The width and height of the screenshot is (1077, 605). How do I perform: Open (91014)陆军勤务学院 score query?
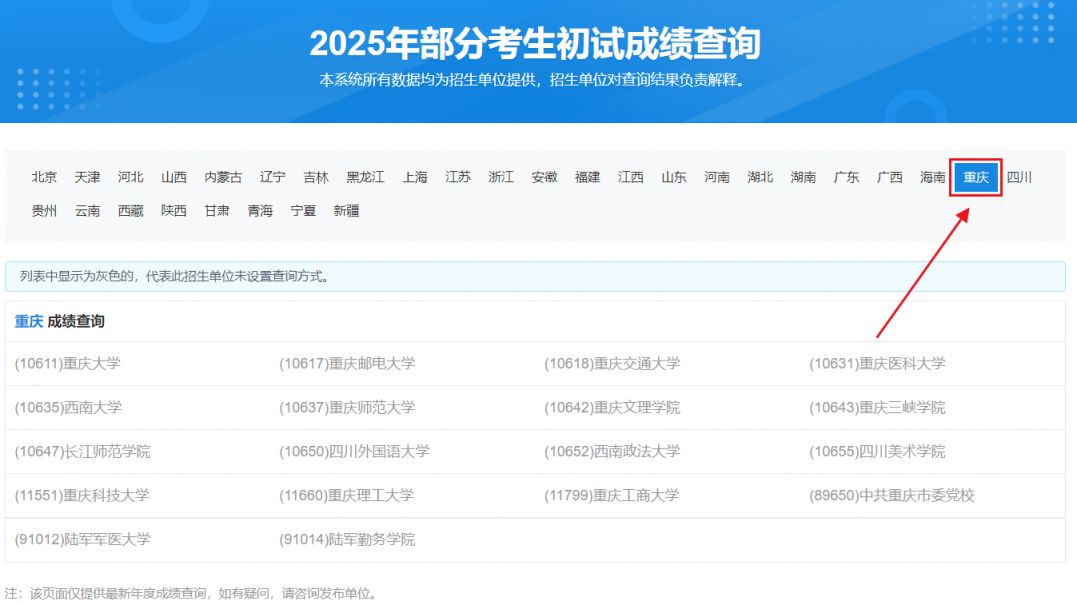point(347,539)
